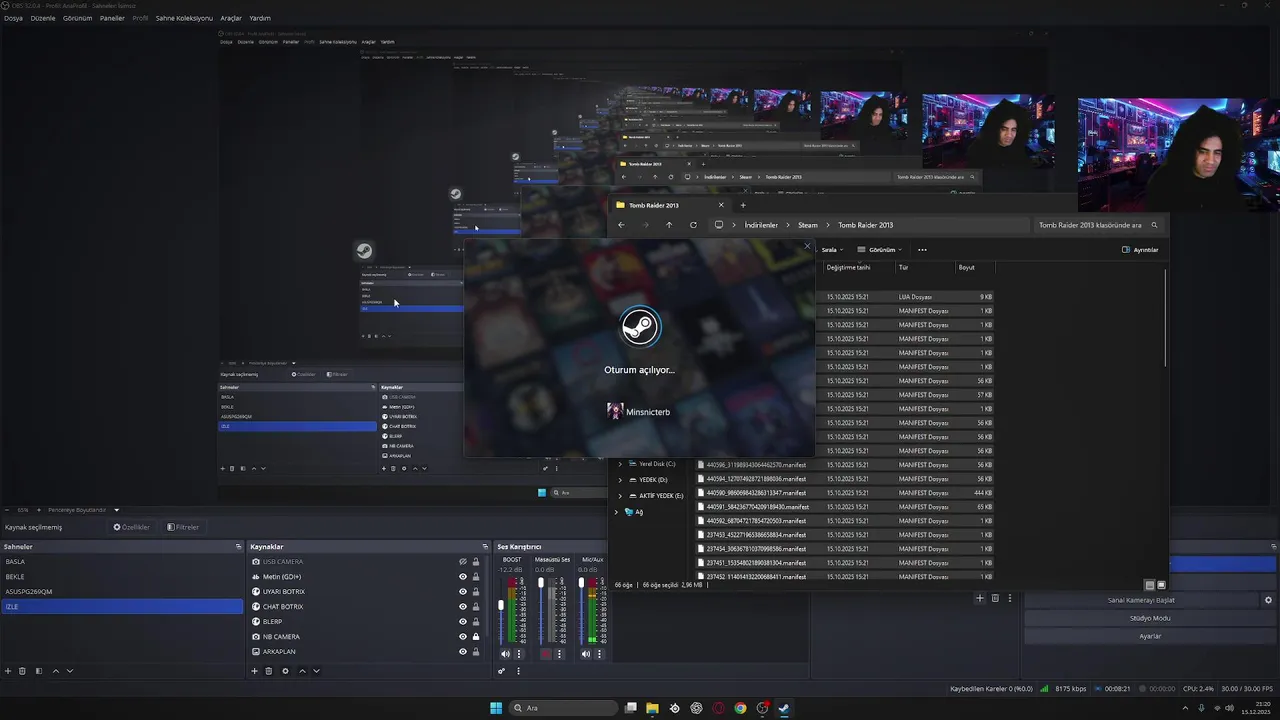Click refresh icon in Explorer window
Image resolution: width=1280 pixels, height=720 pixels.
click(693, 225)
